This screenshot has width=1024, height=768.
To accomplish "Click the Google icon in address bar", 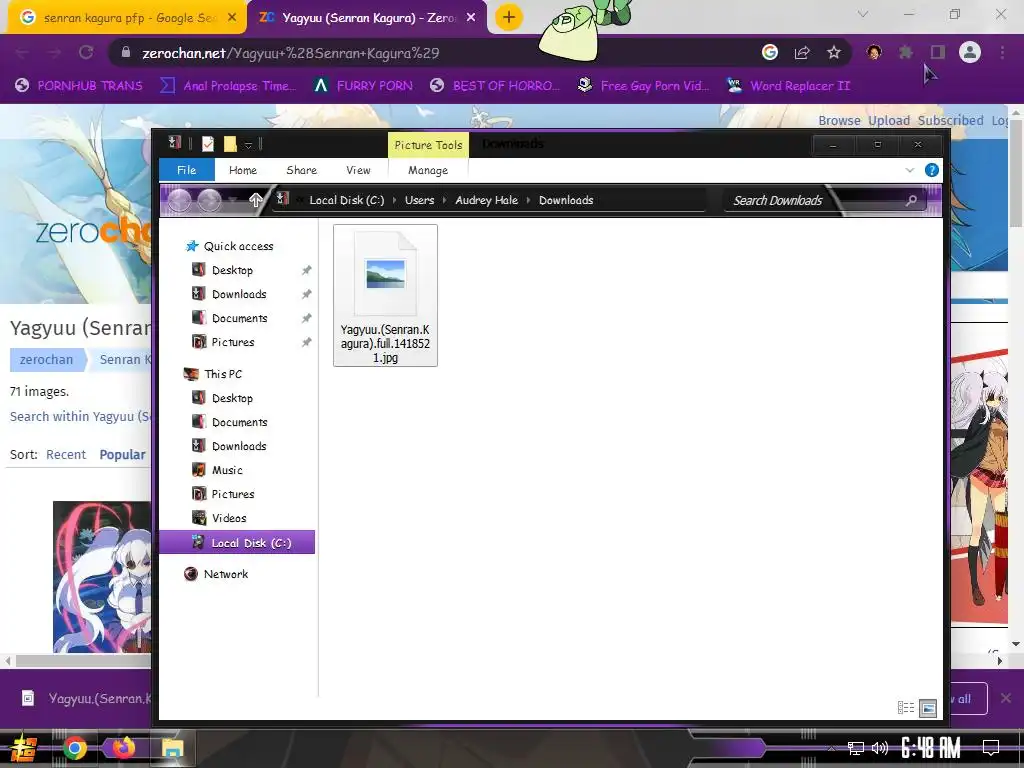I will coord(770,52).
